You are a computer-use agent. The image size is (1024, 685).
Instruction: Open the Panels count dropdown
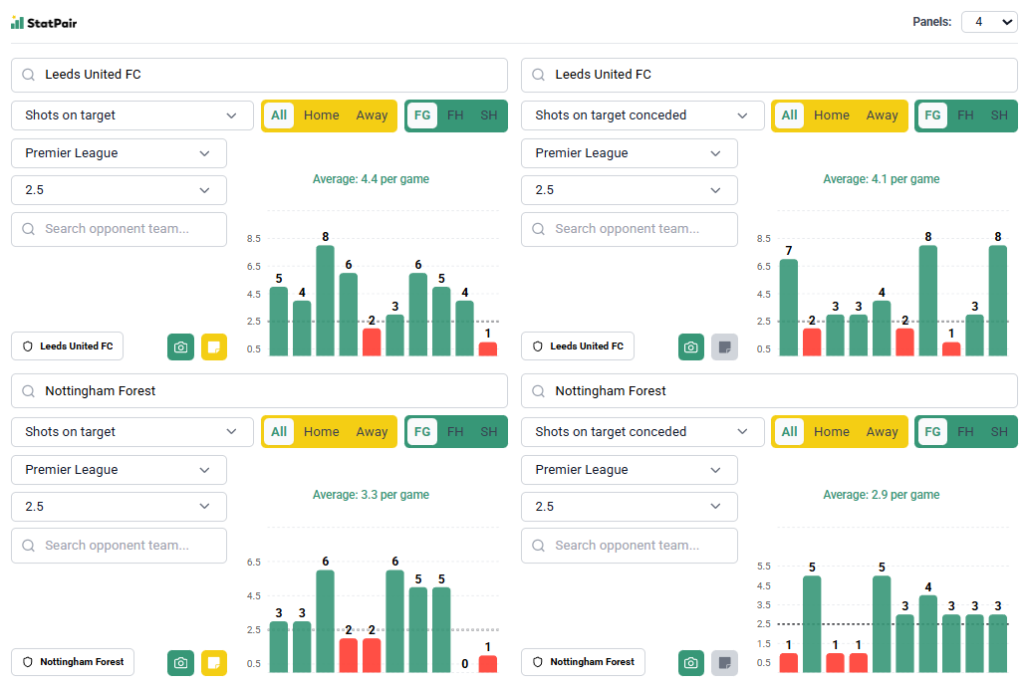[x=988, y=22]
